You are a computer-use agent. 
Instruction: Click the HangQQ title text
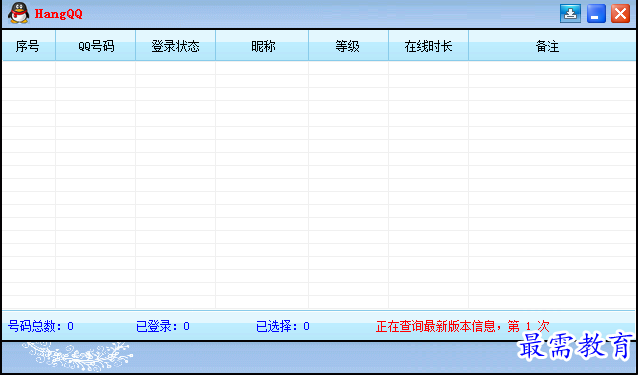pyautogui.click(x=58, y=14)
